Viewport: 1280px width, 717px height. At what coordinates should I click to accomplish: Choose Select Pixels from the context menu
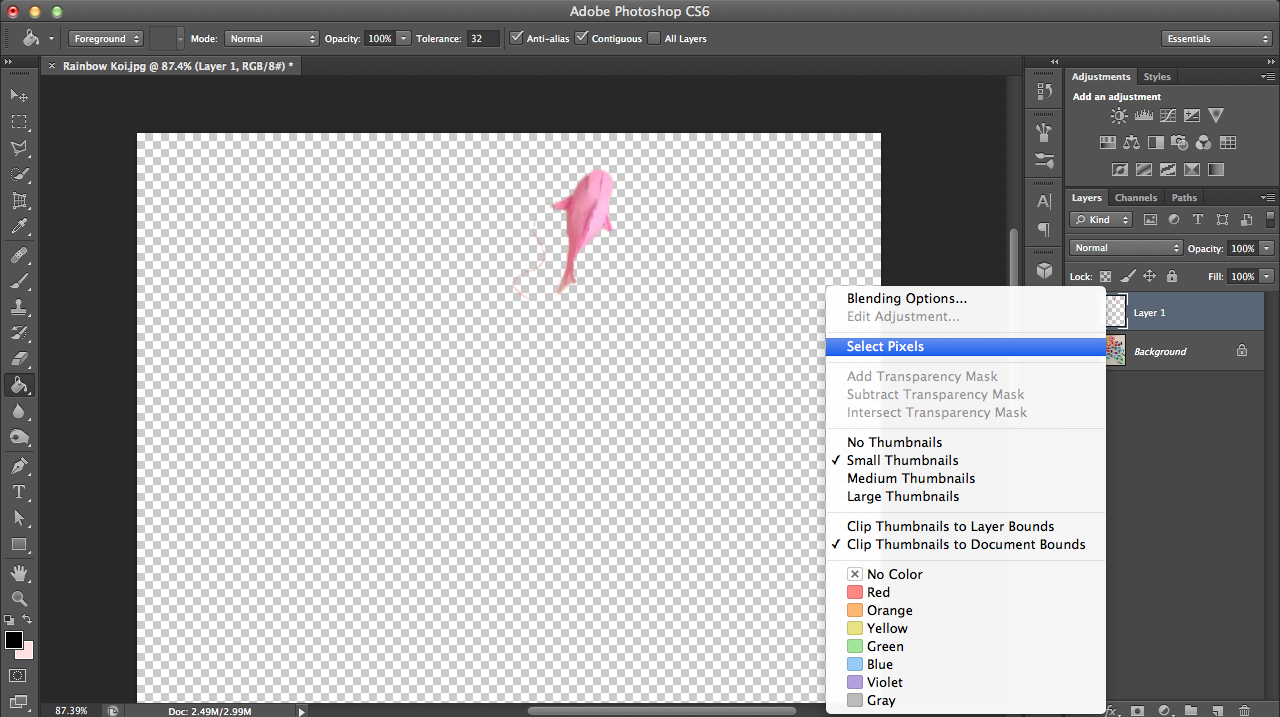(886, 346)
